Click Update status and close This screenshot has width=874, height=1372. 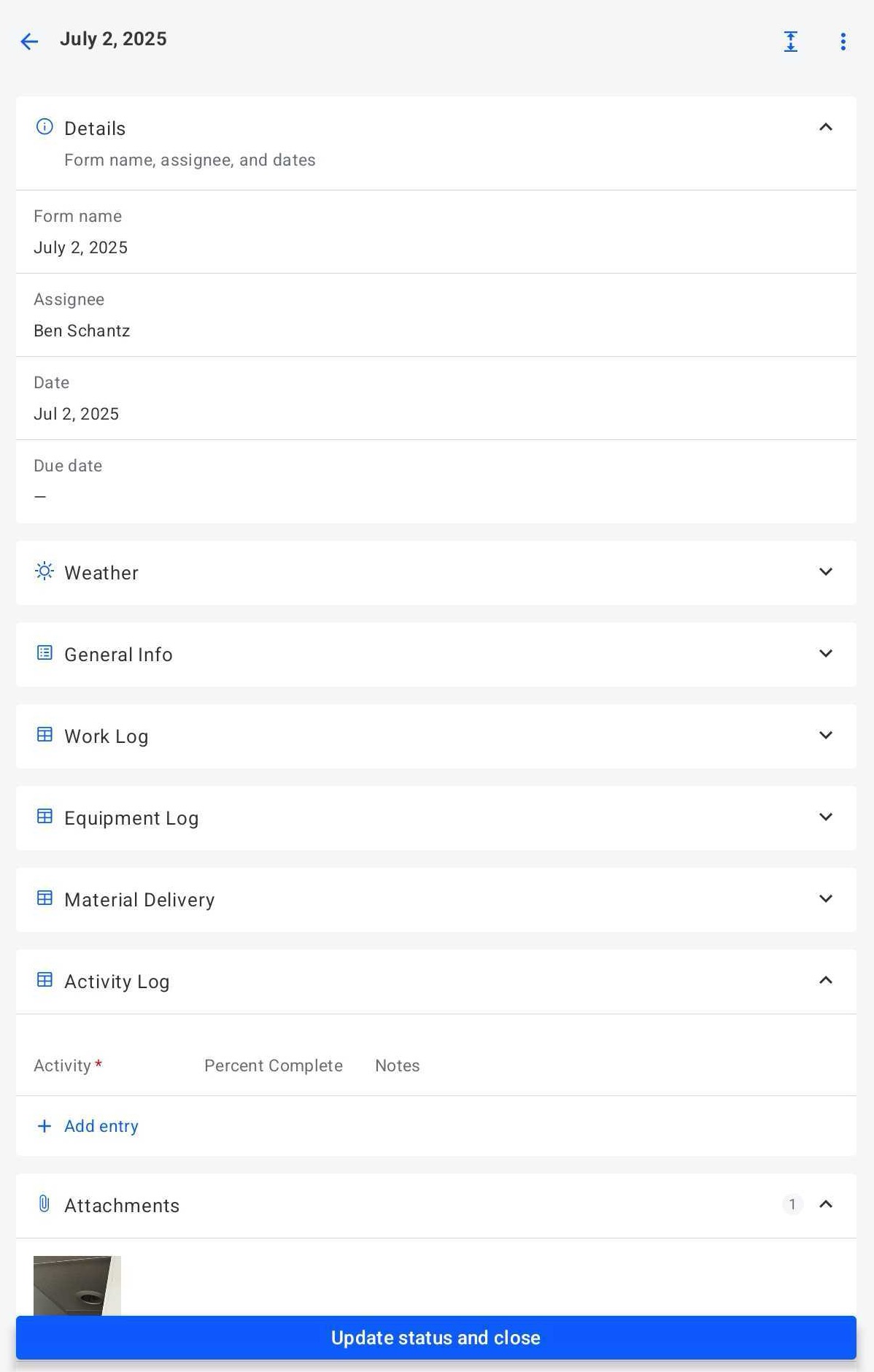tap(436, 1338)
